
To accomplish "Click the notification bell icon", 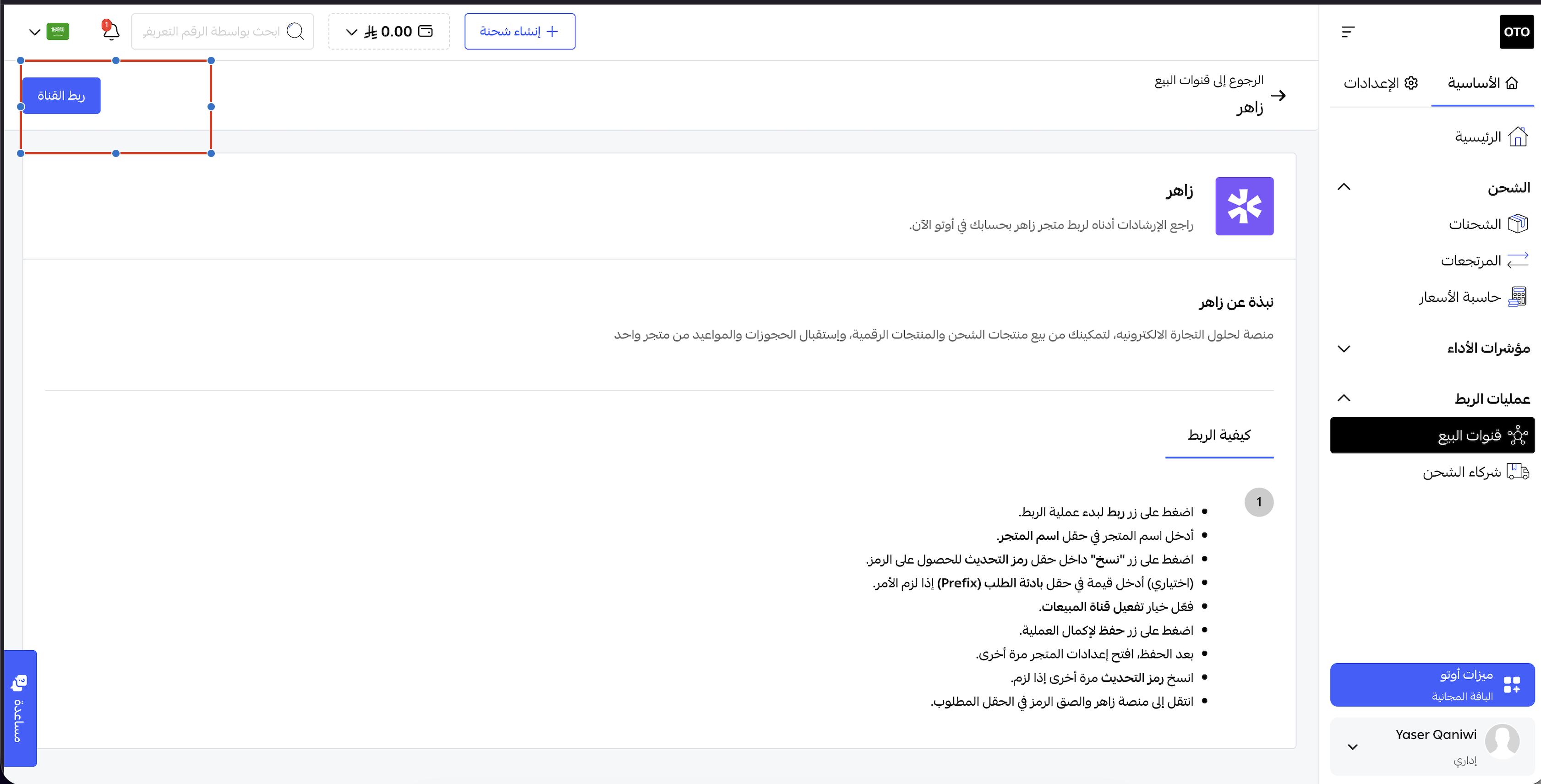I will pyautogui.click(x=111, y=31).
